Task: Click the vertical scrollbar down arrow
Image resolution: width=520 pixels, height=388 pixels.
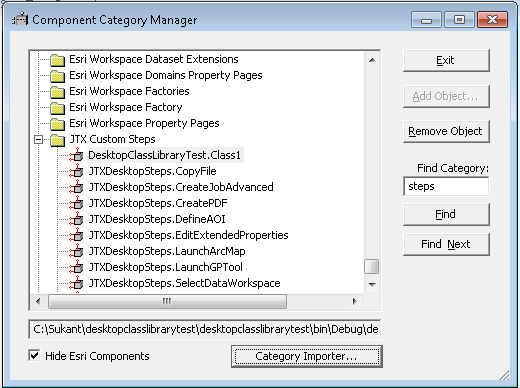Action: click(x=372, y=284)
